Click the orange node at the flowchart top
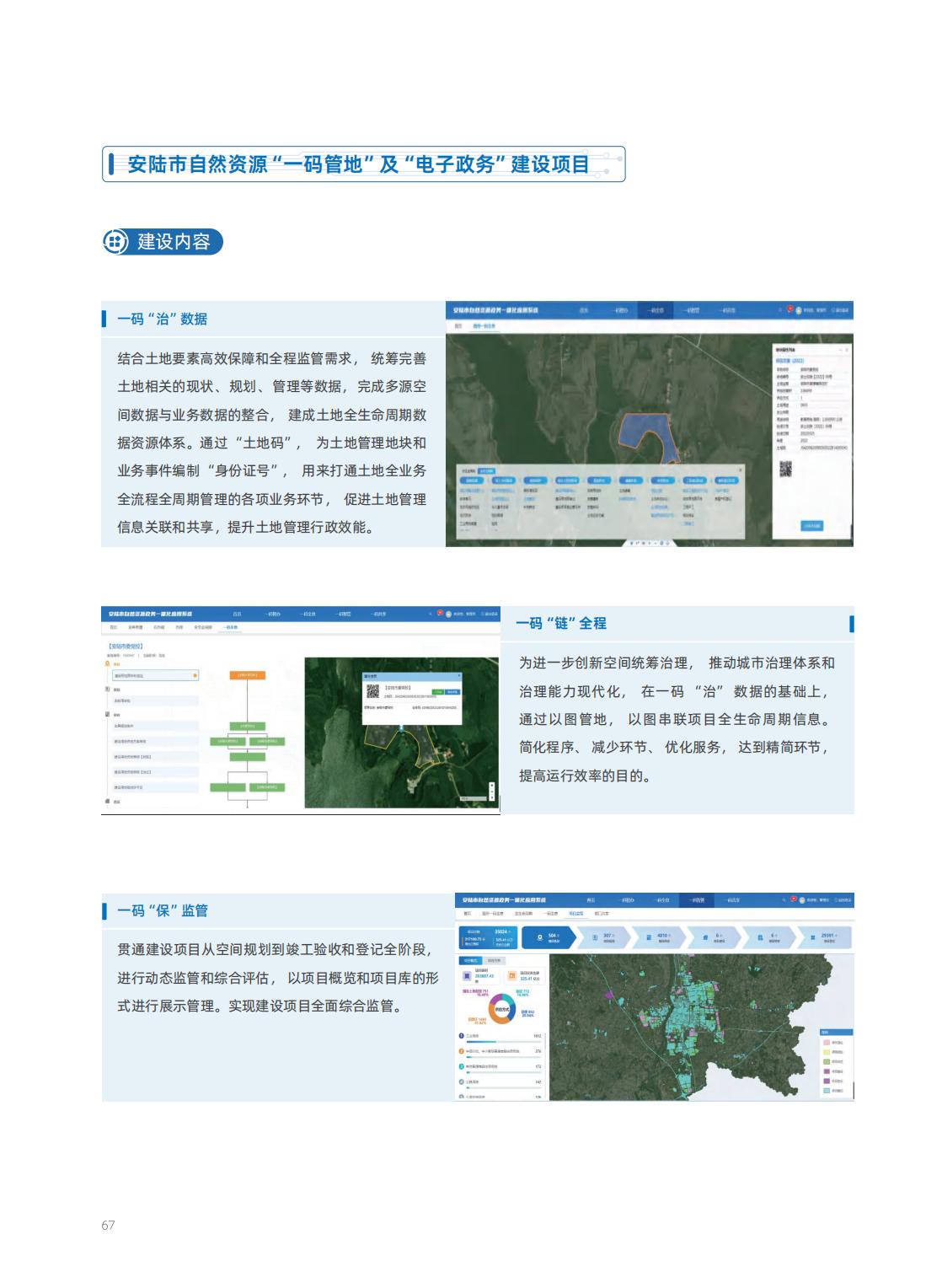Screen dimensions: 942x1288 point(248,675)
